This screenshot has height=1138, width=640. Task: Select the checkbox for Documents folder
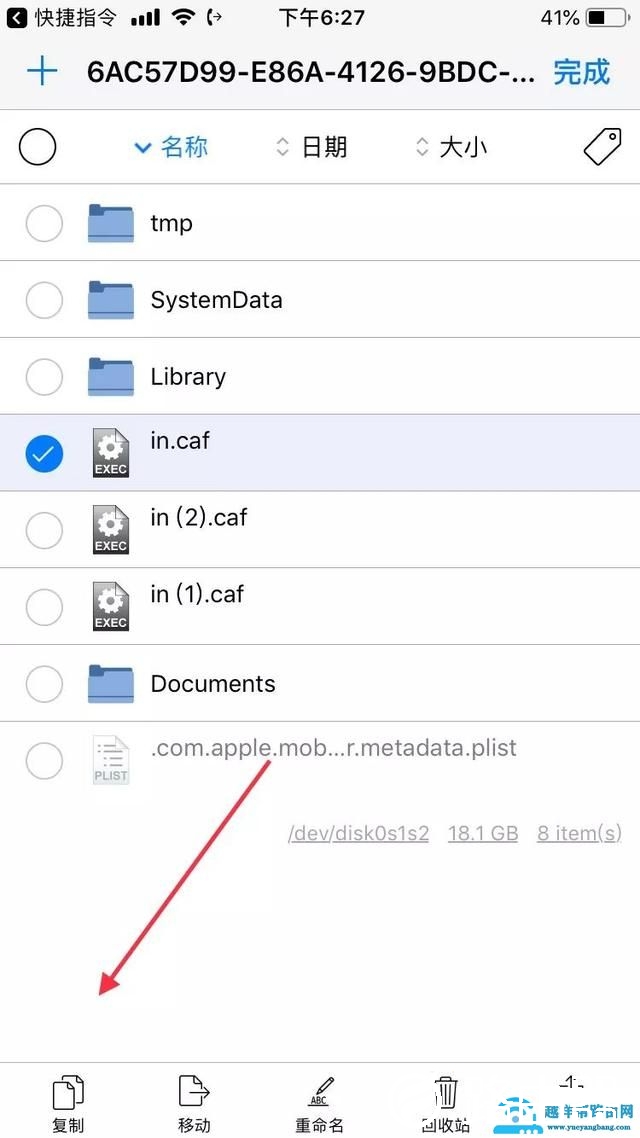[43, 684]
